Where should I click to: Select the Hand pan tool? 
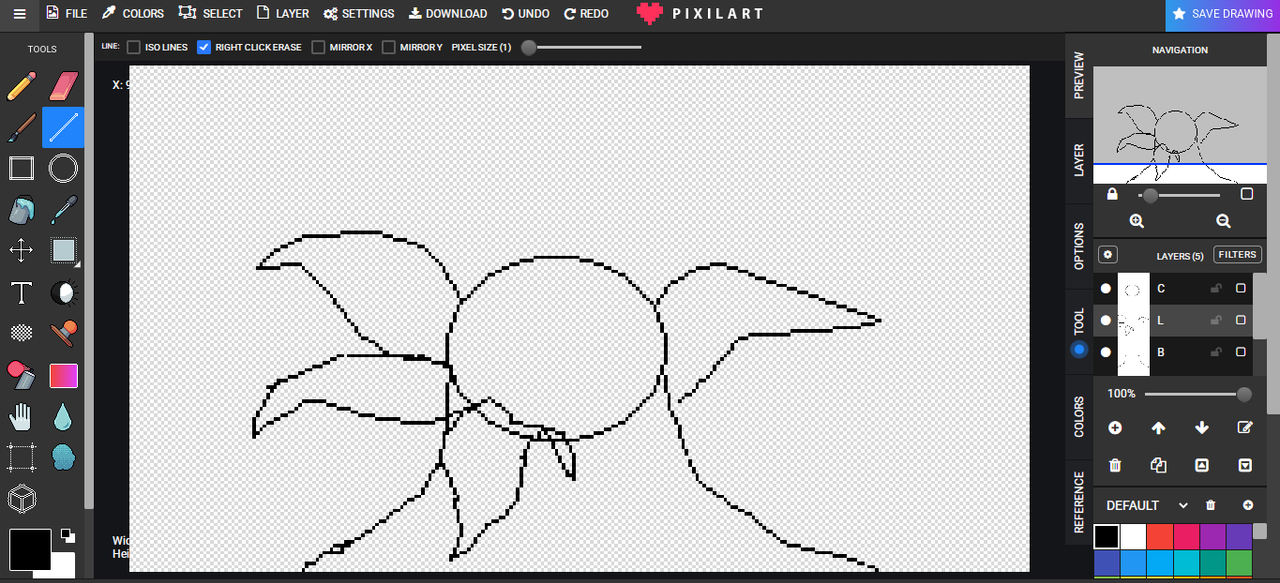coord(21,416)
